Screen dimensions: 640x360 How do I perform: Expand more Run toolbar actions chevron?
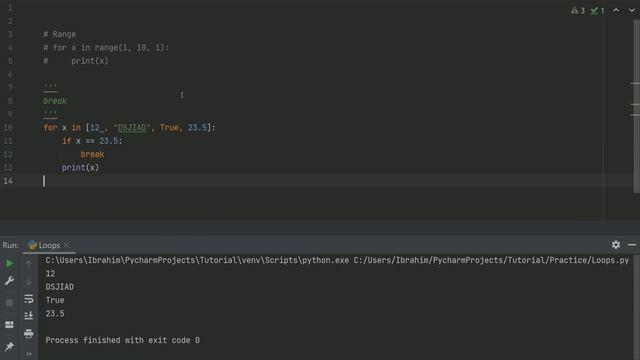click(x=29, y=354)
